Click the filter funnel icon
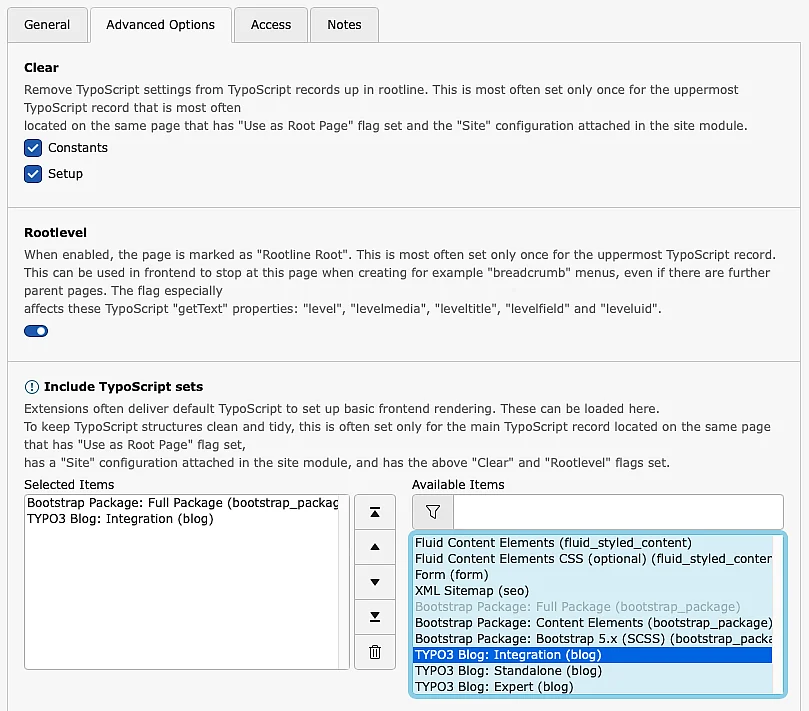The image size is (809, 711). click(433, 512)
